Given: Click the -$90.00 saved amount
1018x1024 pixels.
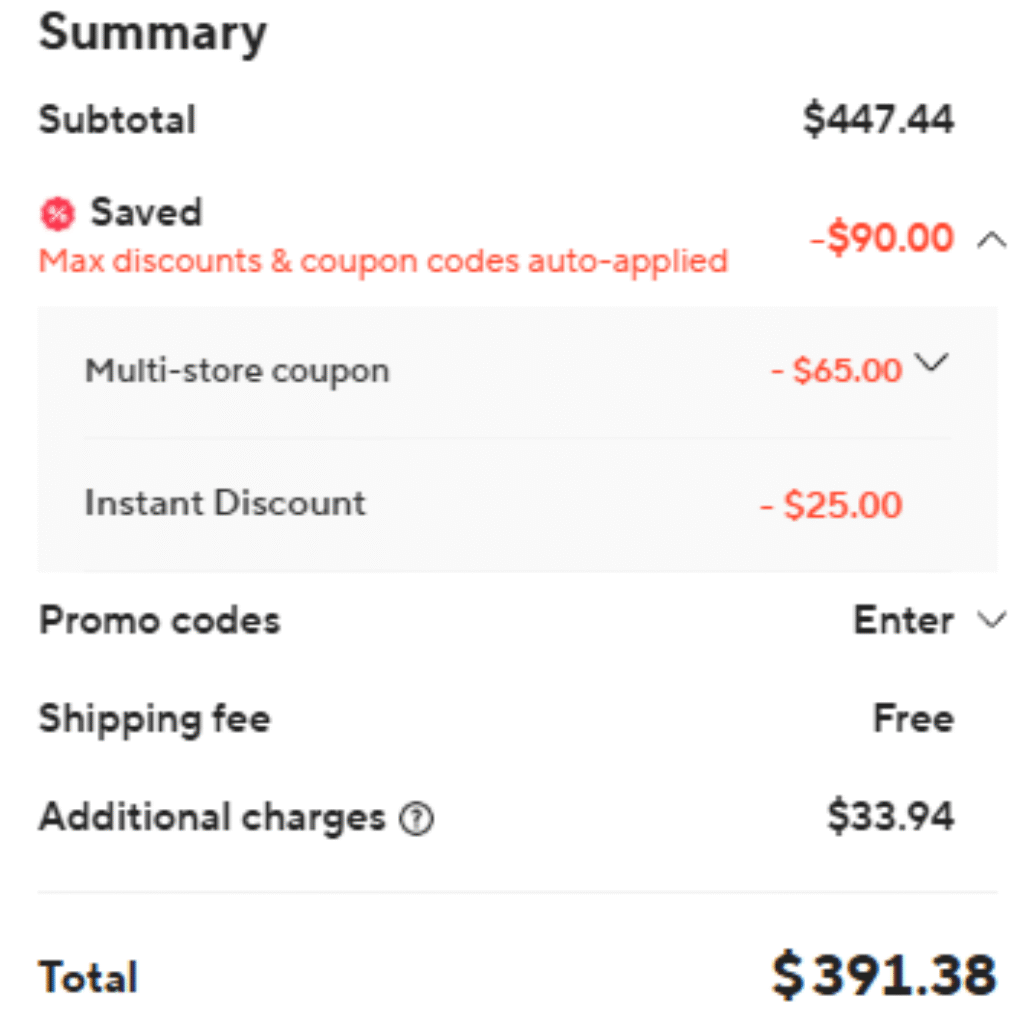Looking at the screenshot, I should [881, 239].
